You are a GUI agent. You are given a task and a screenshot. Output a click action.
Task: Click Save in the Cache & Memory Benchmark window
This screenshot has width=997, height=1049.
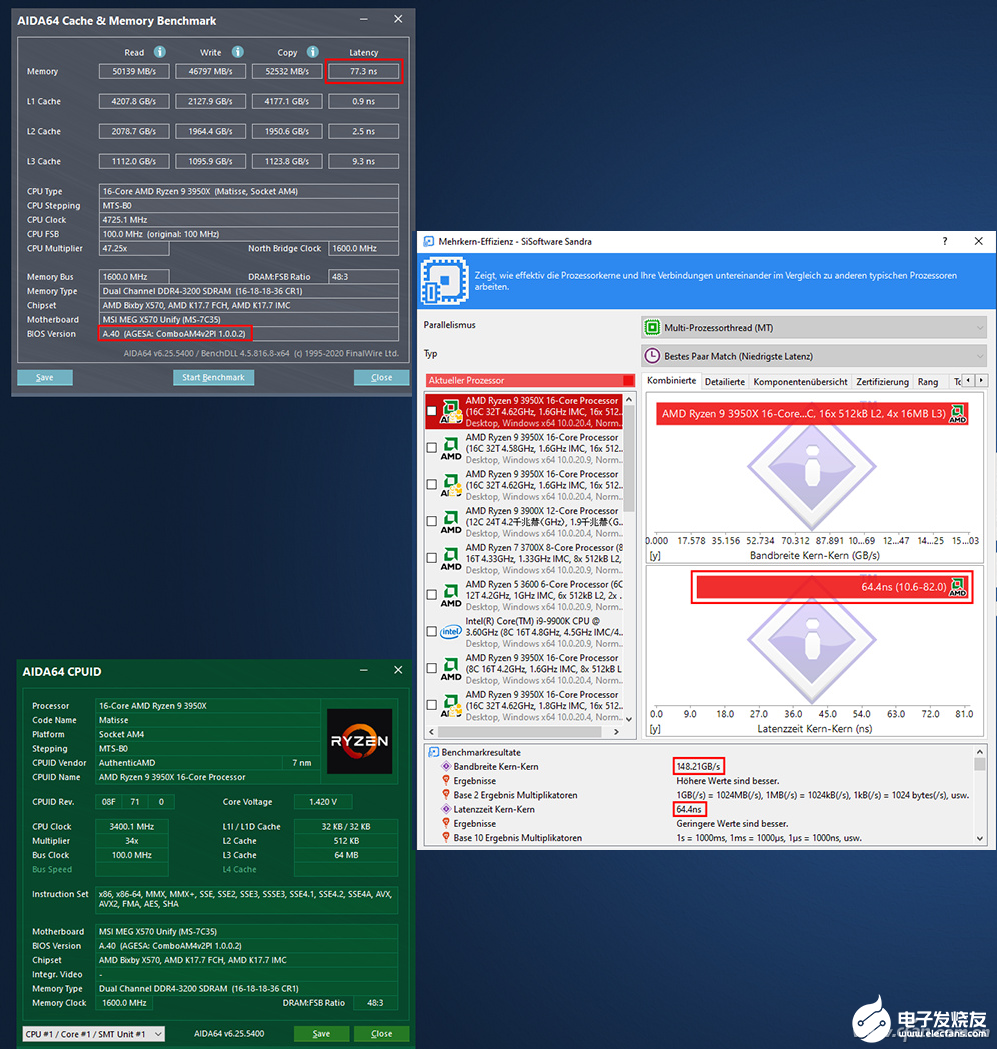point(45,377)
